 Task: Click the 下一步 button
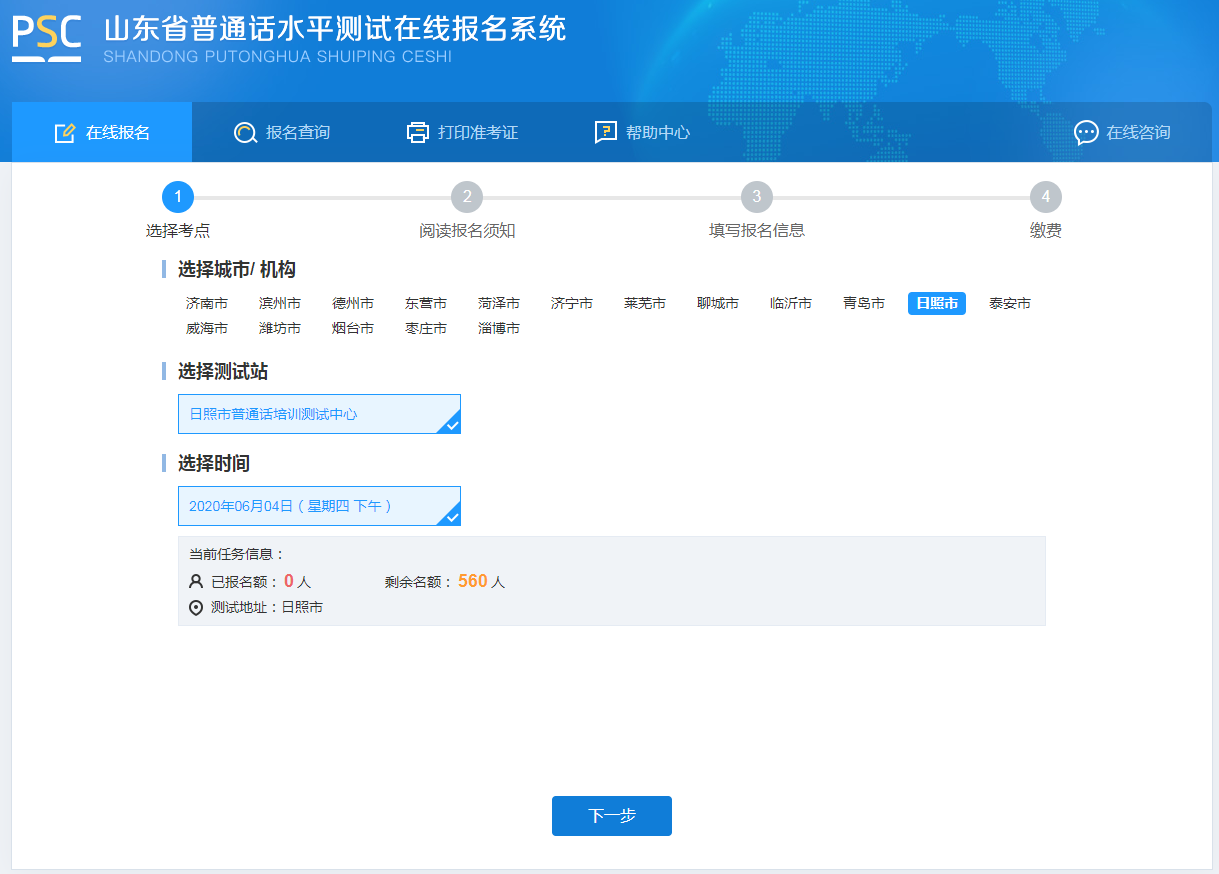611,815
